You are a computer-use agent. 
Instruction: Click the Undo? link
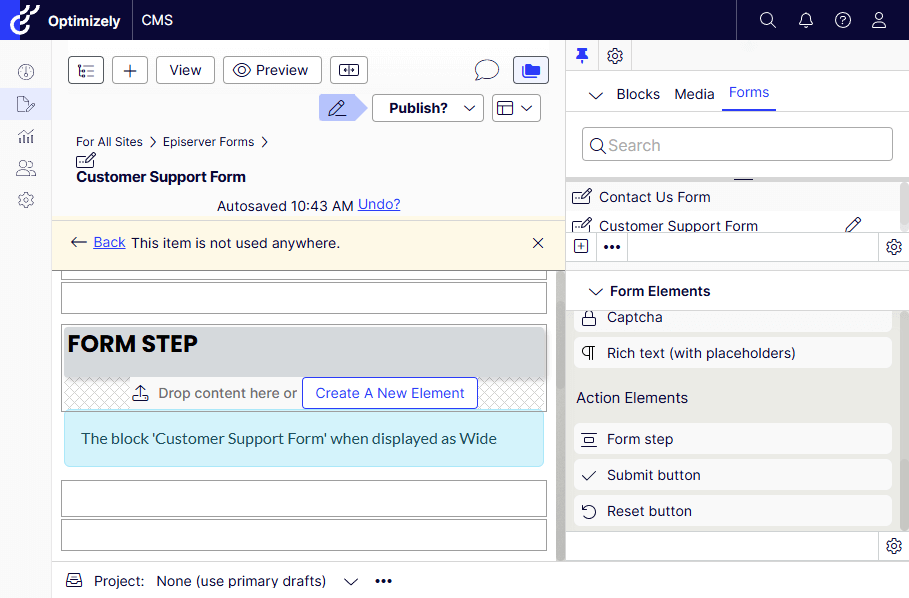379,204
